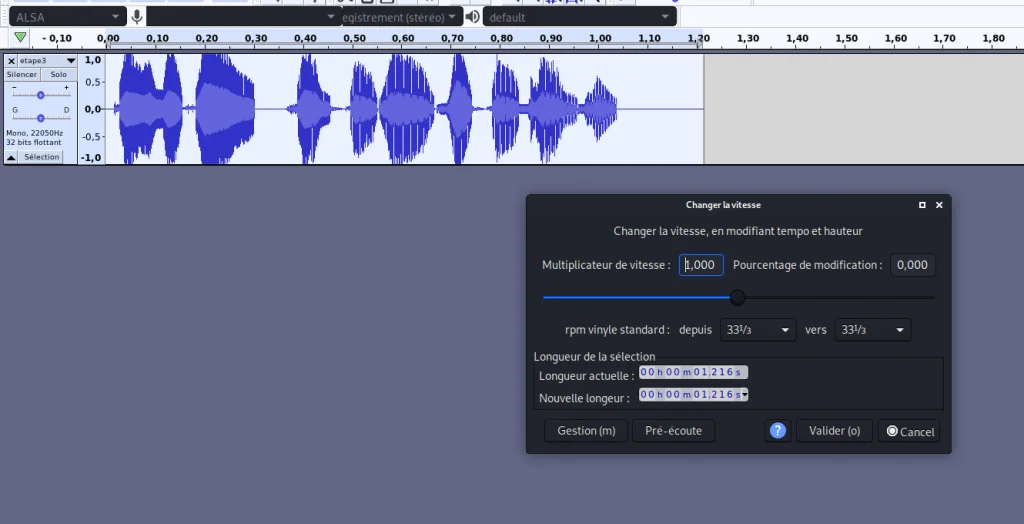Close the Changer la vitesse dialog

click(939, 205)
